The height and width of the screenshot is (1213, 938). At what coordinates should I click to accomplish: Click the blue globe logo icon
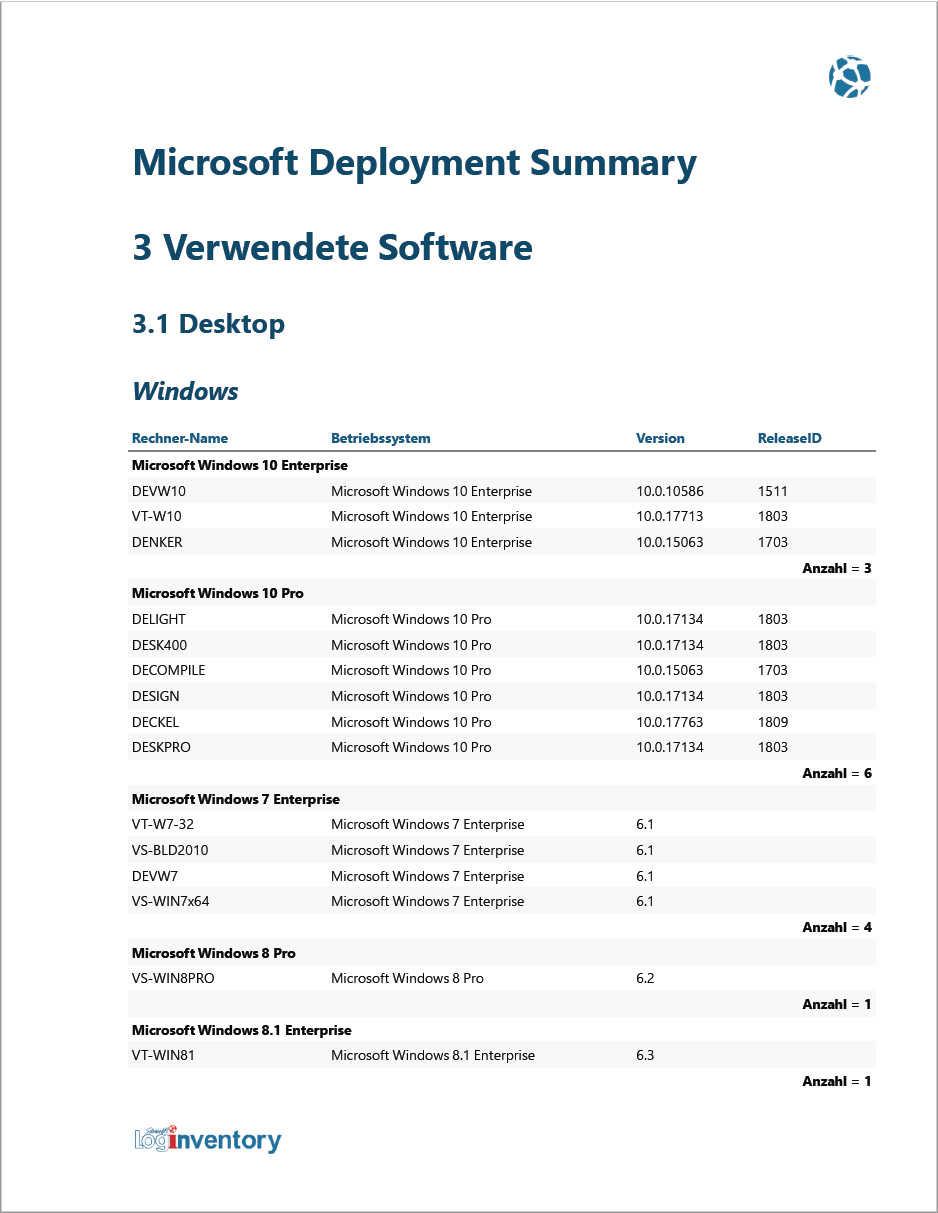coord(850,77)
